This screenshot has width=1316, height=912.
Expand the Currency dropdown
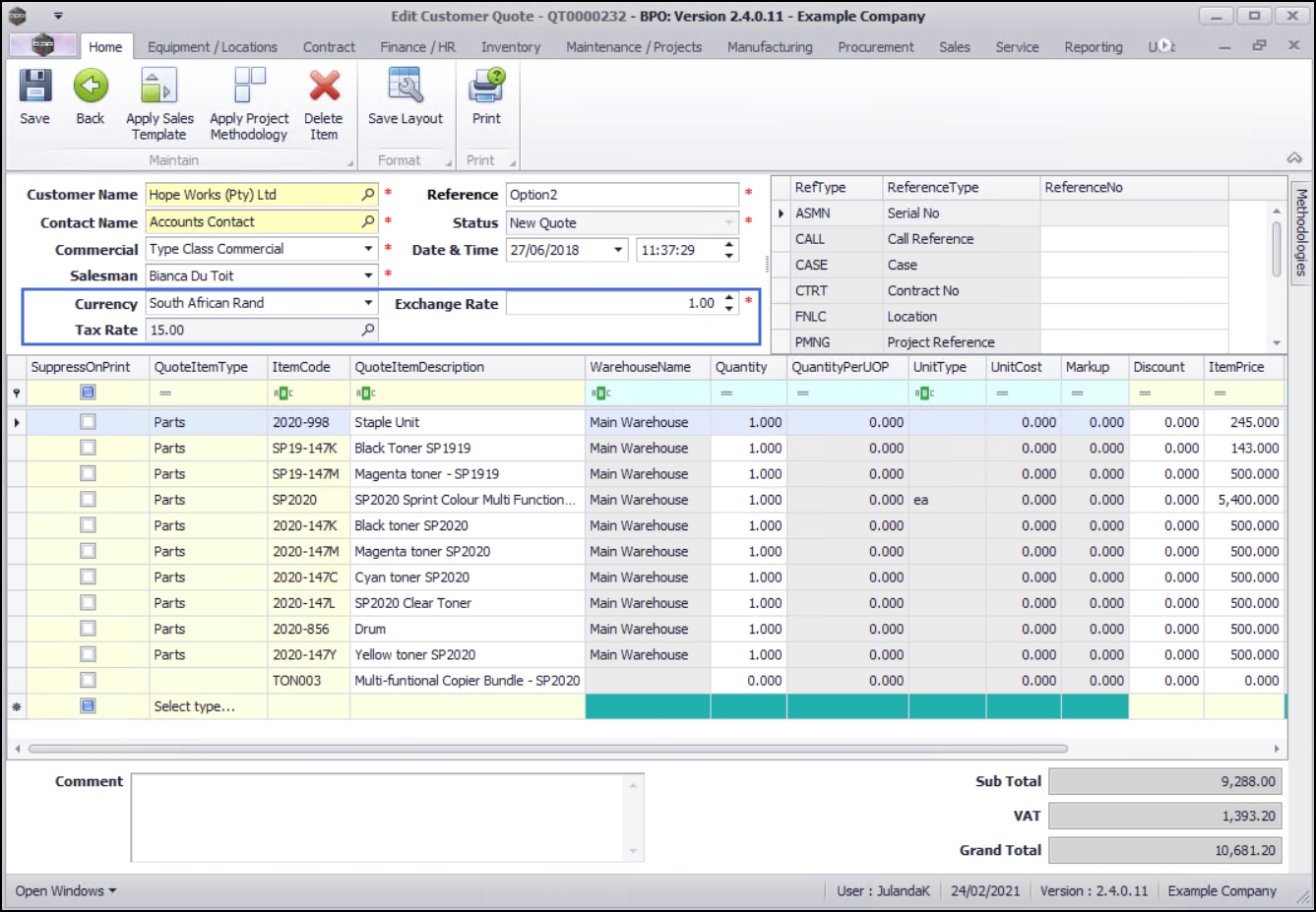tap(368, 303)
